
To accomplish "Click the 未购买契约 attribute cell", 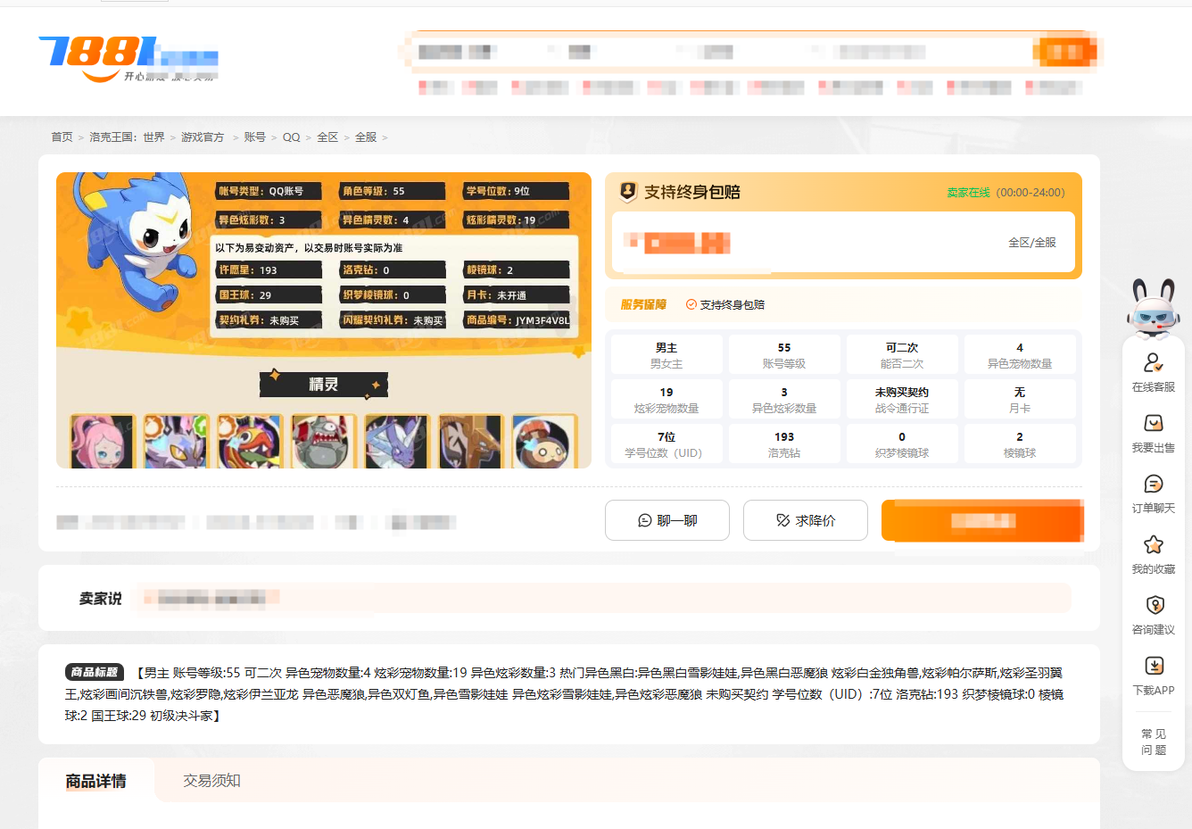I will pyautogui.click(x=902, y=399).
